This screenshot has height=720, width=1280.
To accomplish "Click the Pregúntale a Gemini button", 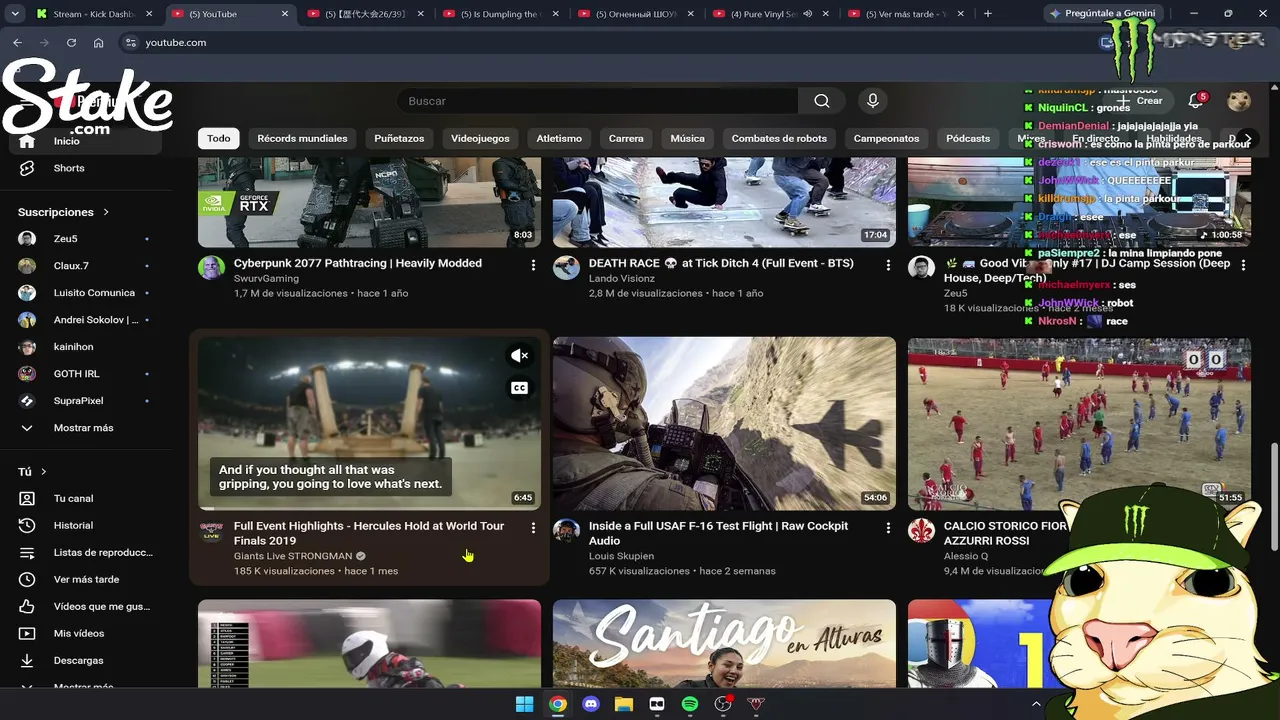I will (x=1105, y=14).
